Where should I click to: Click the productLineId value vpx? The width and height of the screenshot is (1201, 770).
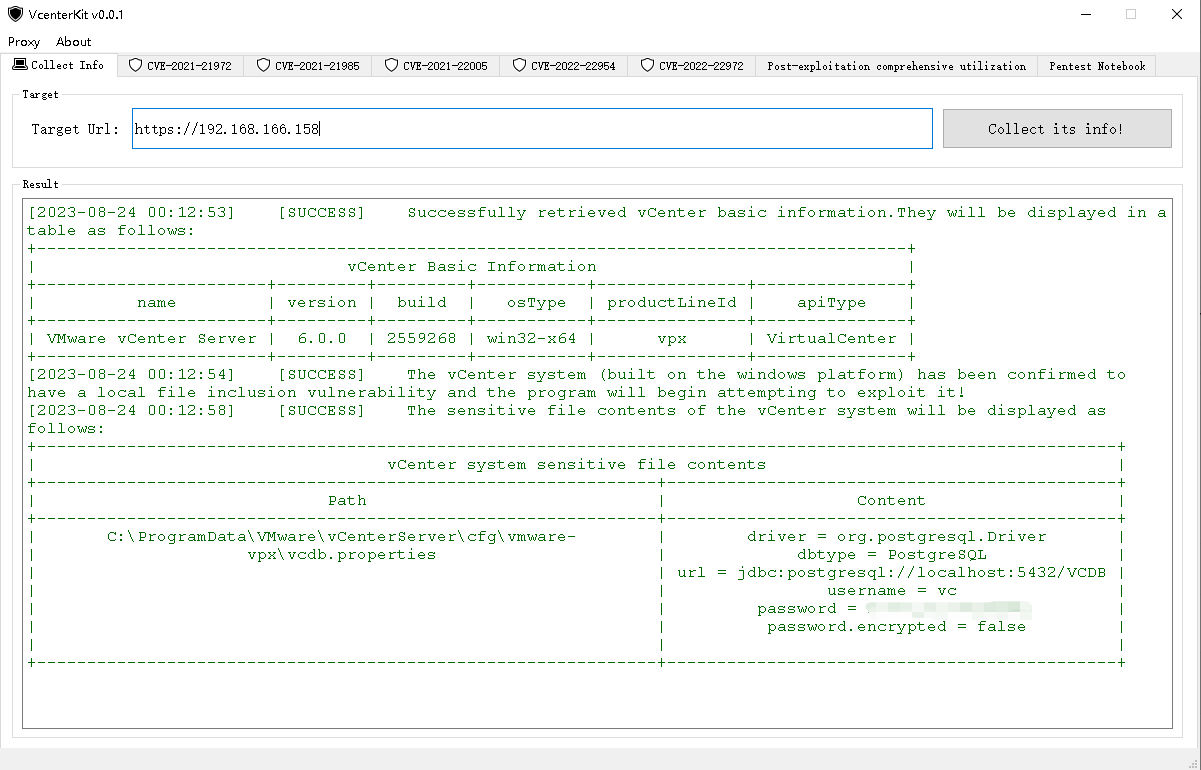672,339
